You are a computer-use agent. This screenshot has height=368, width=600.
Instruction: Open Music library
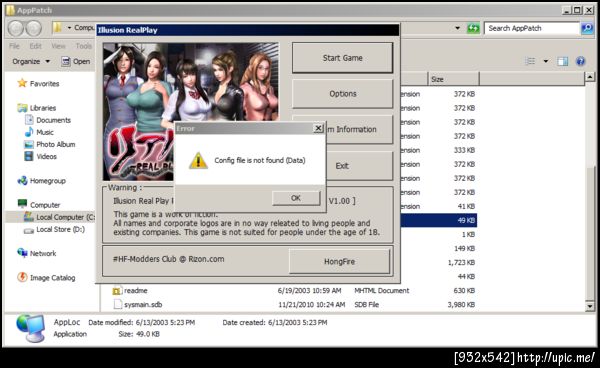(45, 132)
